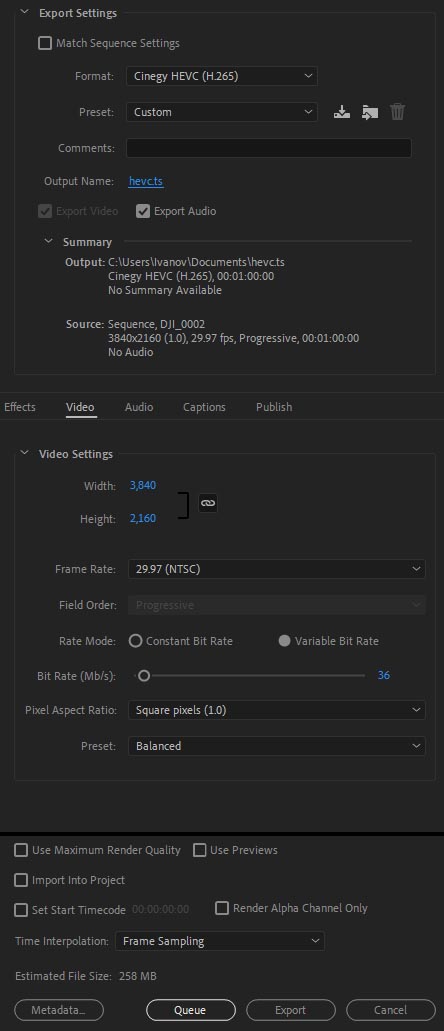Click the hevc.ts output name link

point(146,181)
